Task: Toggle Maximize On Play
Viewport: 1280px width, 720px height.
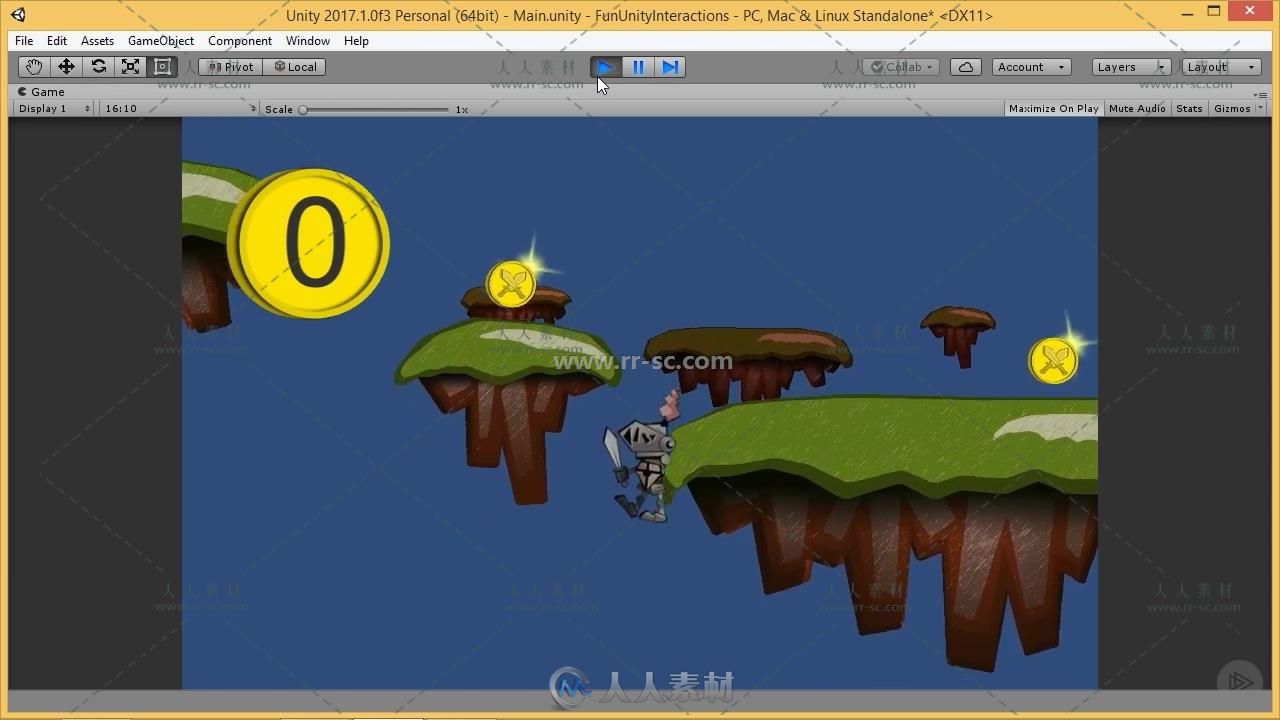Action: (x=1053, y=108)
